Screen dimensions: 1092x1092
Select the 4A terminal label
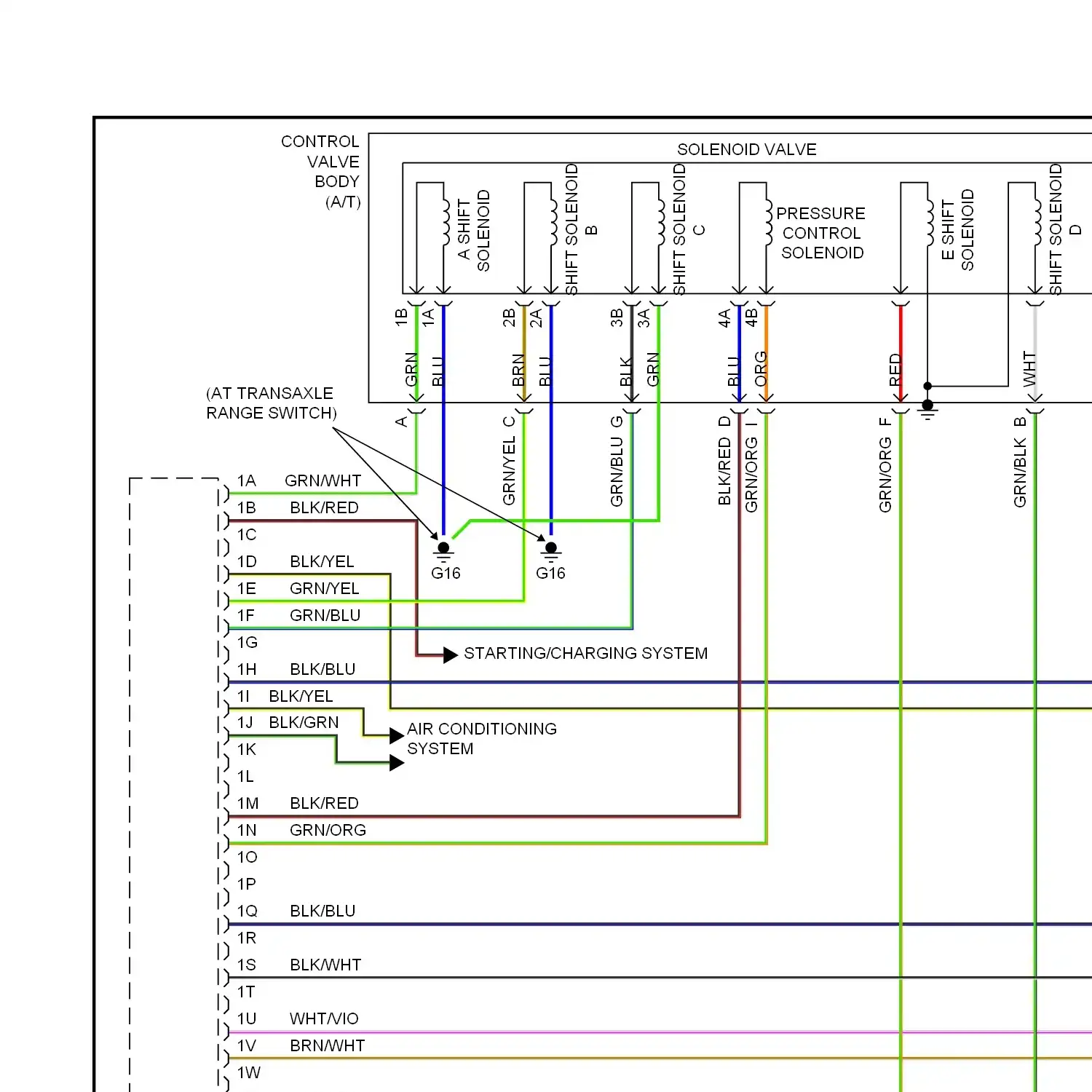724,317
